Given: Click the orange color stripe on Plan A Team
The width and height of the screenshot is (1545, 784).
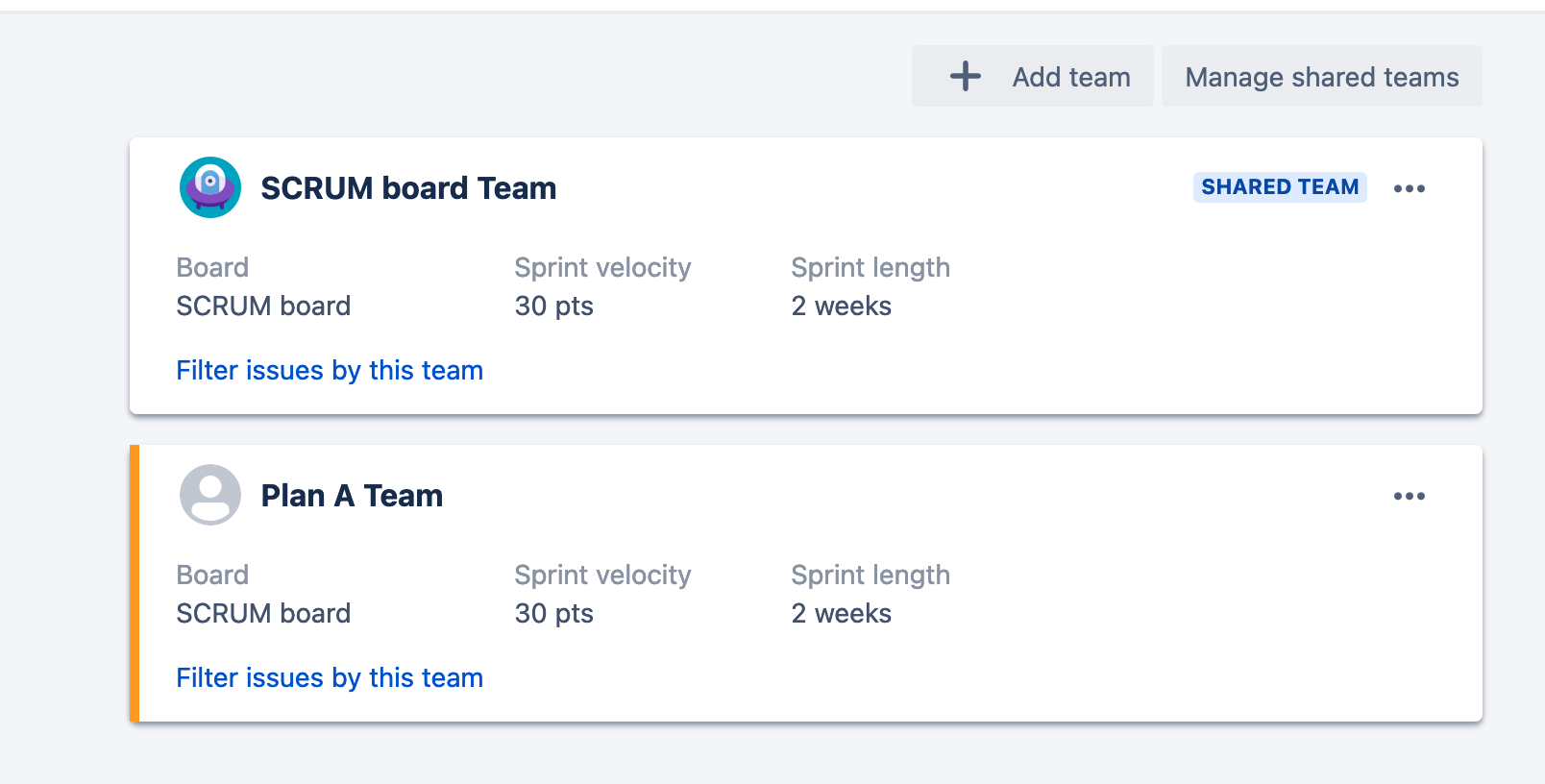Looking at the screenshot, I should point(135,583).
